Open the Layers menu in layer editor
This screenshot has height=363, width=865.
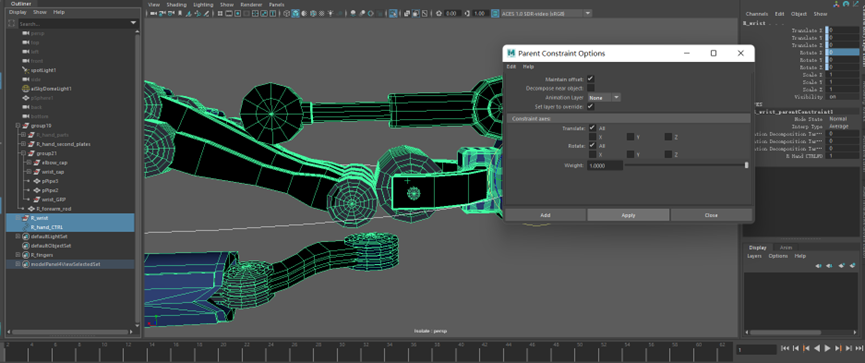coord(754,256)
